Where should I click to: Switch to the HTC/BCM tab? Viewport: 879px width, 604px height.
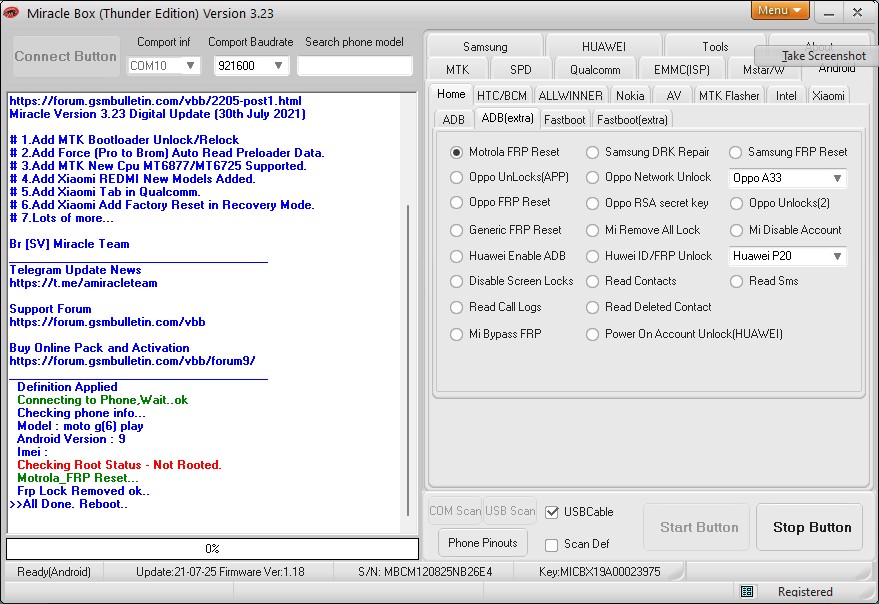[x=502, y=96]
